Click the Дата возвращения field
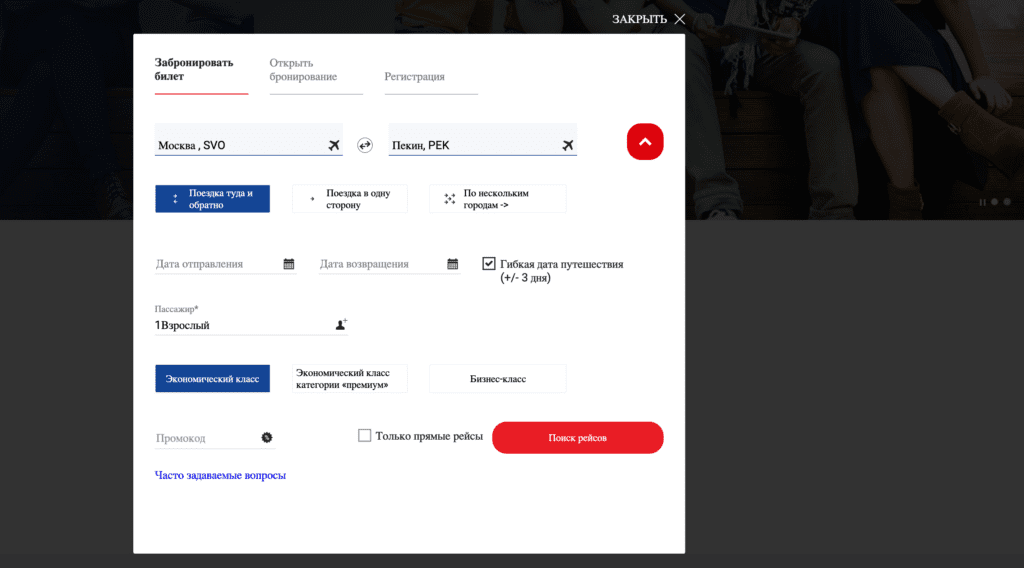 389,264
